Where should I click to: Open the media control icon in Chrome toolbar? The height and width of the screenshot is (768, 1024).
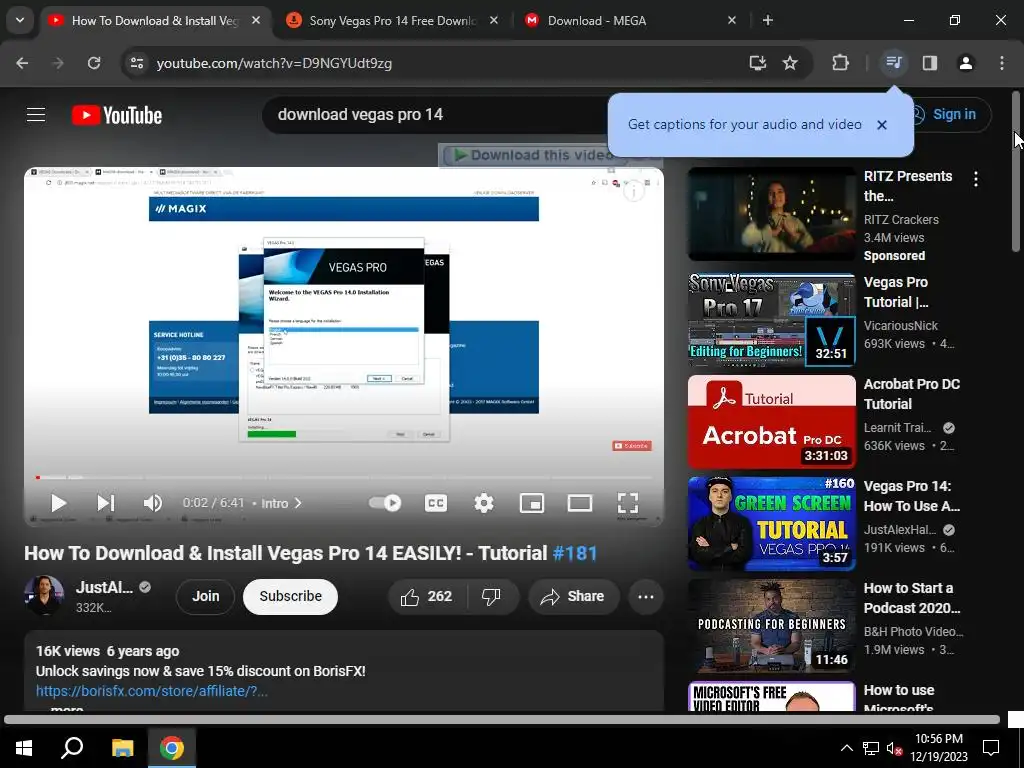point(893,63)
